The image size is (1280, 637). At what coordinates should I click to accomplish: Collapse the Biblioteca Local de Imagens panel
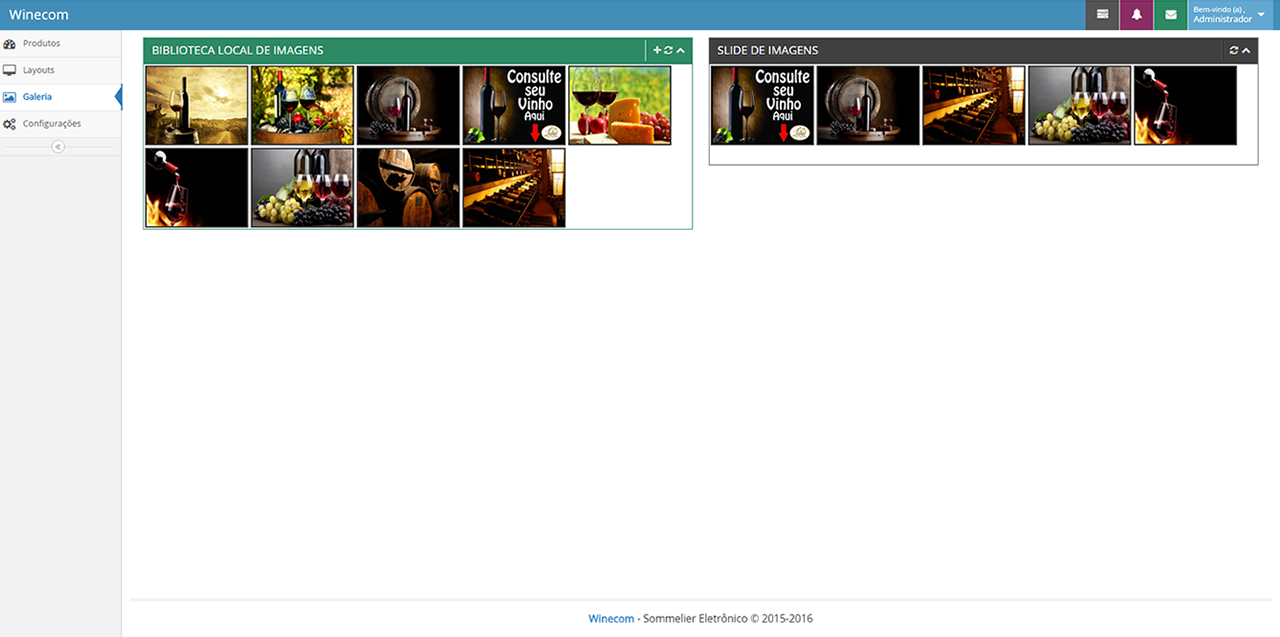[681, 50]
